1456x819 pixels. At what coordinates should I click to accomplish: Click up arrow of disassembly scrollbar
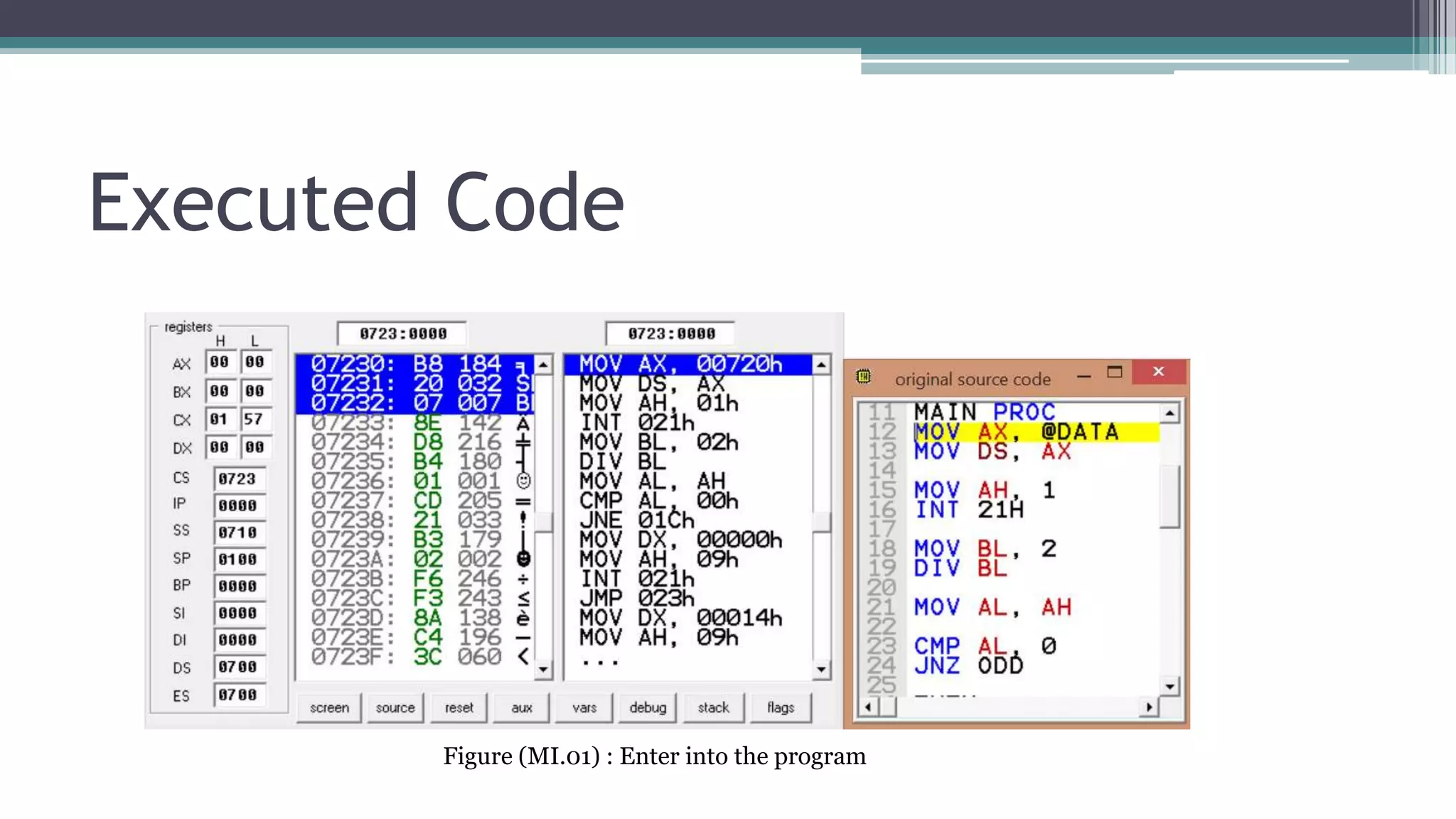821,365
